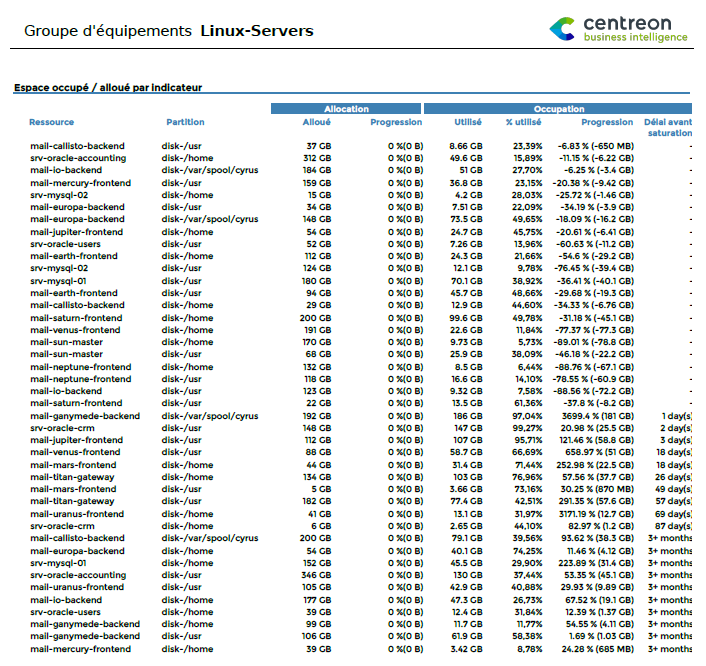Image resolution: width=706 pixels, height=666 pixels.
Task: Sort by the 'Partition' column header
Action: pos(185,123)
